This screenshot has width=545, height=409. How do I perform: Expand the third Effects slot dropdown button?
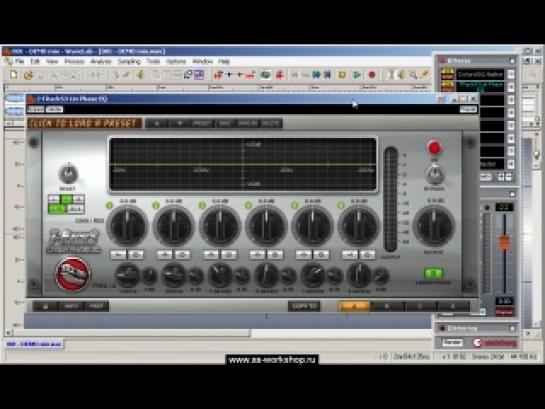[511, 100]
